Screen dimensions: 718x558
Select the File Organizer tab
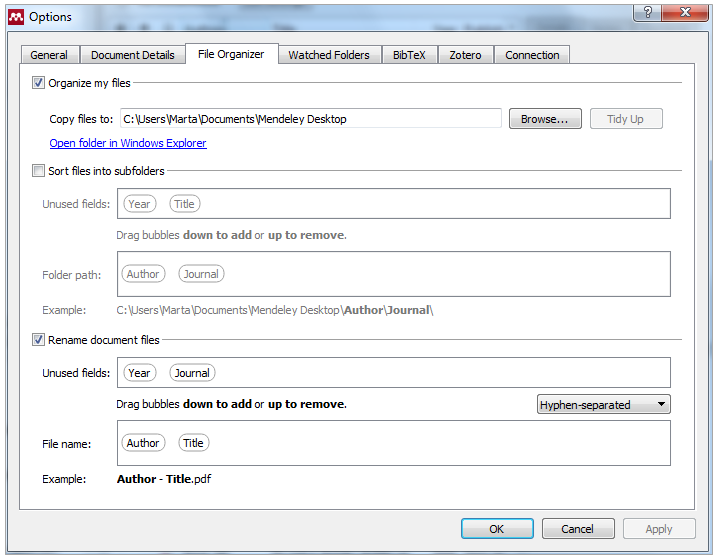[x=231, y=54]
